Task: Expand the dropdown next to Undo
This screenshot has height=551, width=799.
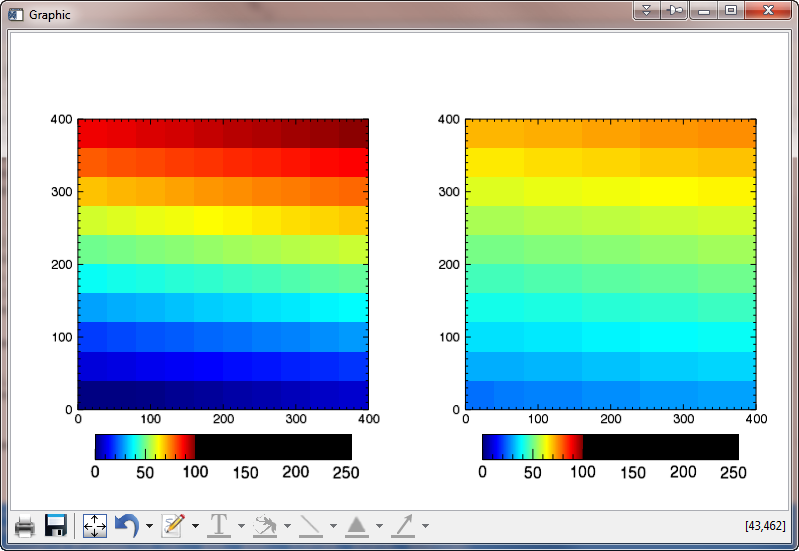Action: coord(149,526)
